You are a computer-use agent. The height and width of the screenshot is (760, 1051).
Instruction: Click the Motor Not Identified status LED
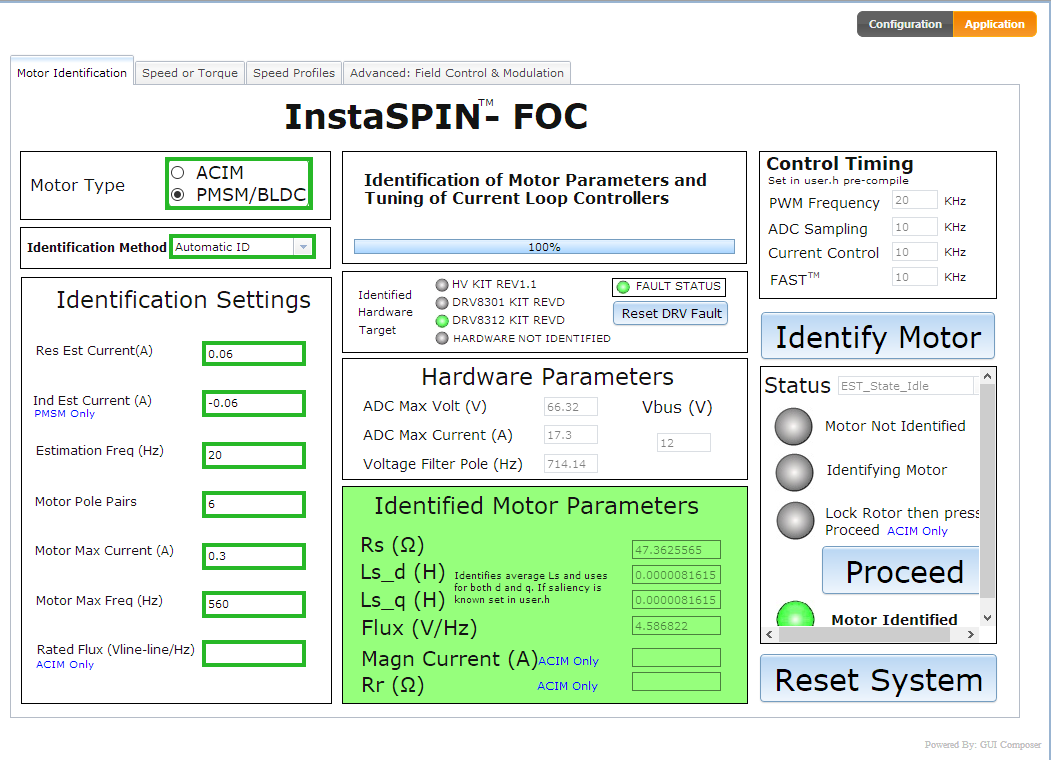click(x=794, y=426)
